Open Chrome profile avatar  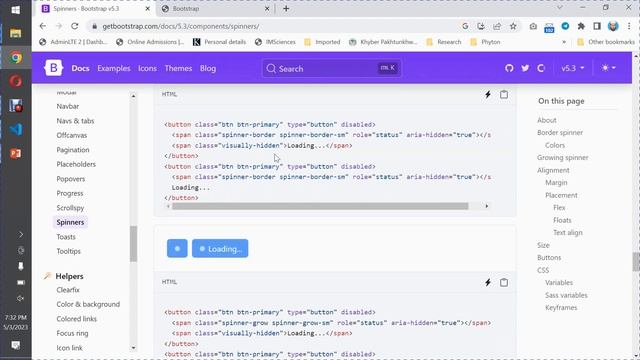pos(613,26)
